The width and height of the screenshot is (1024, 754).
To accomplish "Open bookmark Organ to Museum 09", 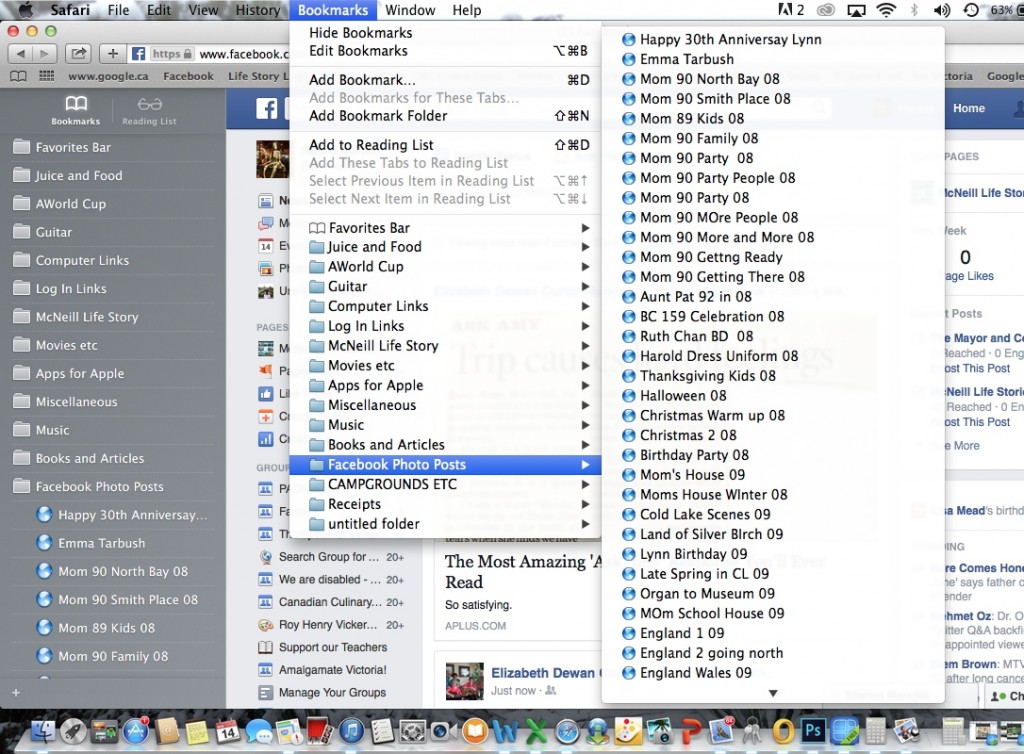I will [x=773, y=593].
